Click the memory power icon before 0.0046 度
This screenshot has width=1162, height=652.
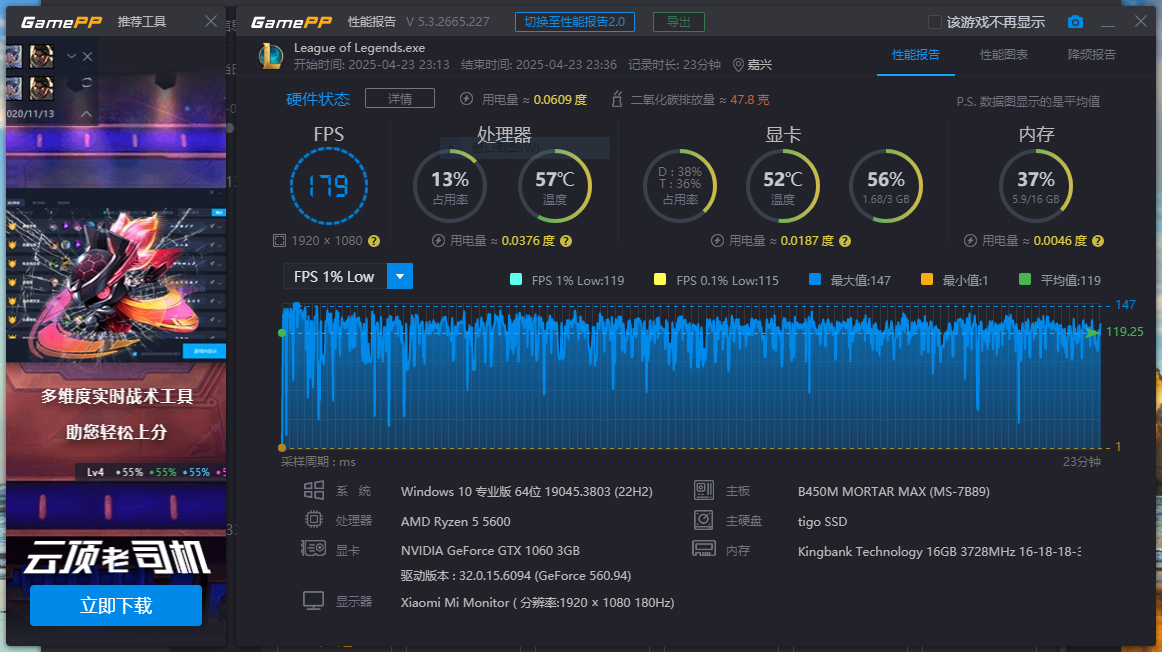970,241
